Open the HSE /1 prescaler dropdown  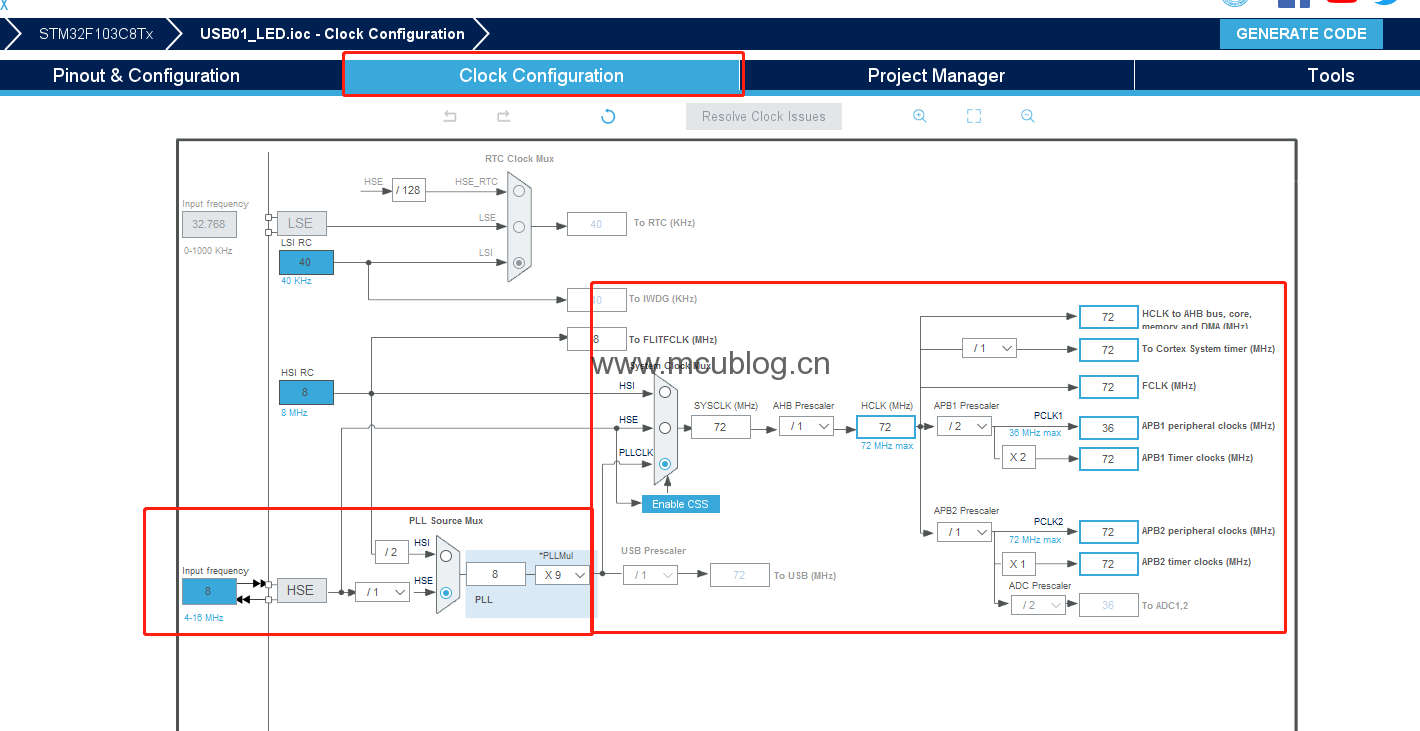(x=382, y=592)
